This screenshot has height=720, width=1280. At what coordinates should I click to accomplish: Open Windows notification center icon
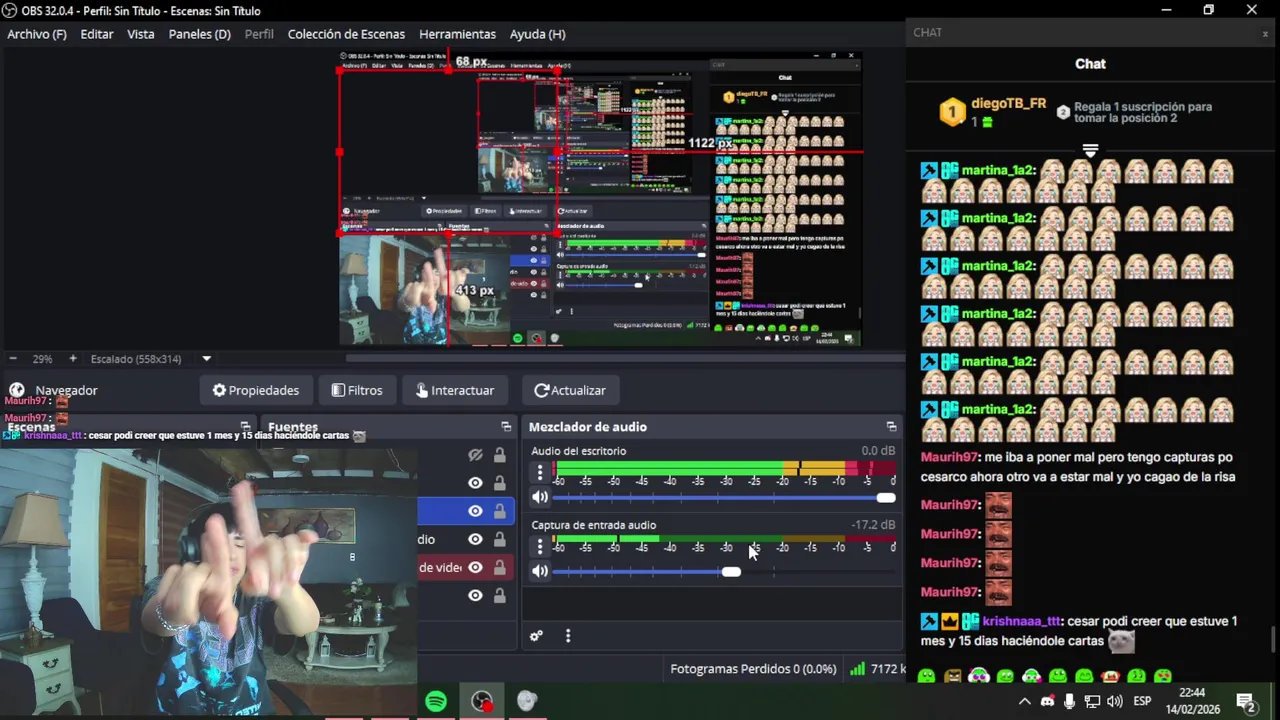pyautogui.click(x=1246, y=702)
